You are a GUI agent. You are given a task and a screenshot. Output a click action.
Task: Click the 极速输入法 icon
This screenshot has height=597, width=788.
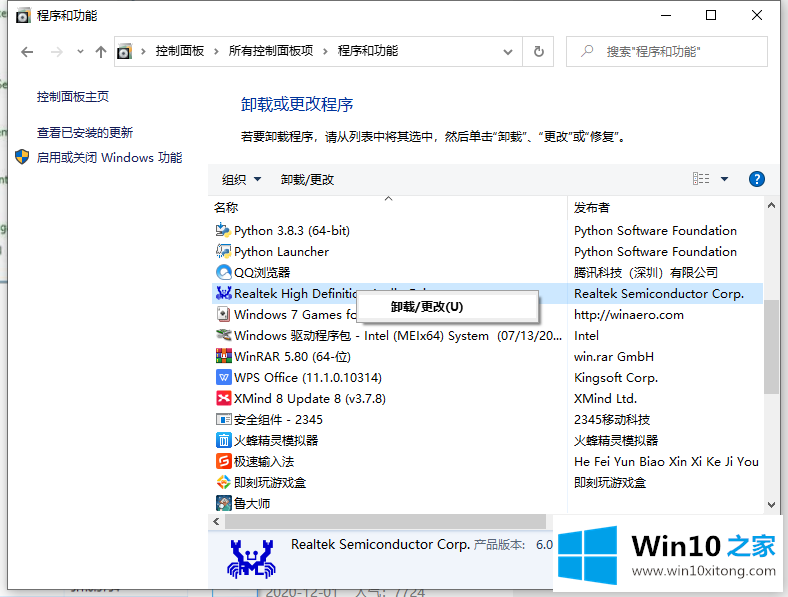click(x=223, y=461)
